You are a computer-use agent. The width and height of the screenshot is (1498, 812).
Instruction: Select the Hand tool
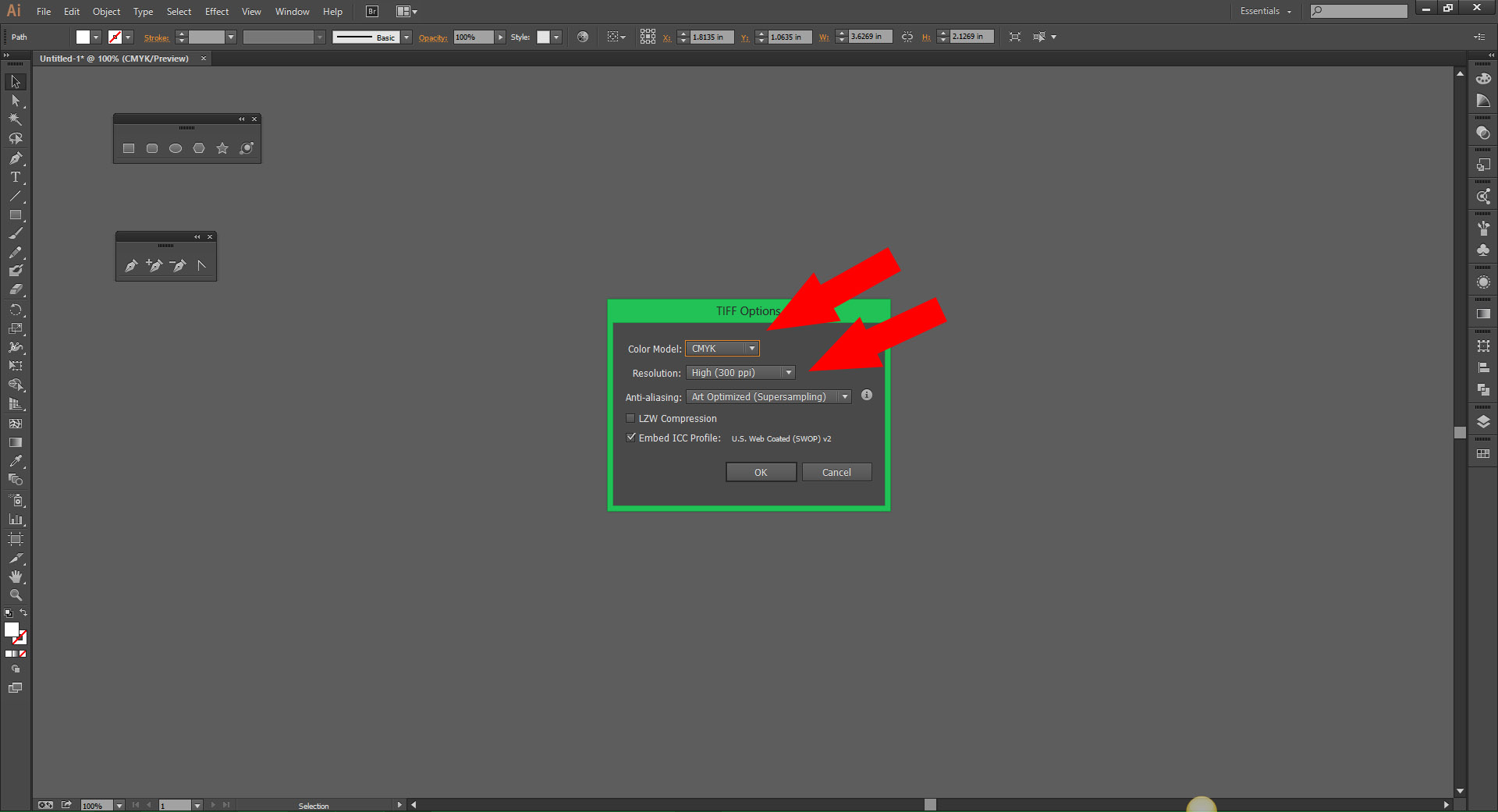click(15, 576)
